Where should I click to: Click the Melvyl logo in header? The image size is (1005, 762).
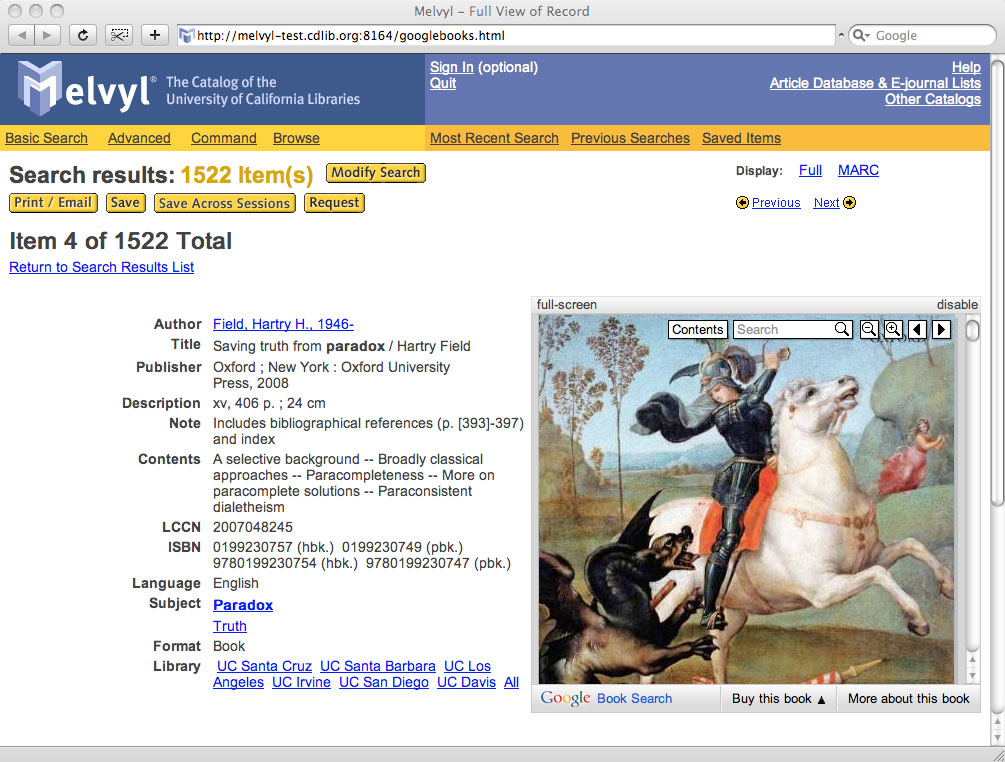point(87,89)
